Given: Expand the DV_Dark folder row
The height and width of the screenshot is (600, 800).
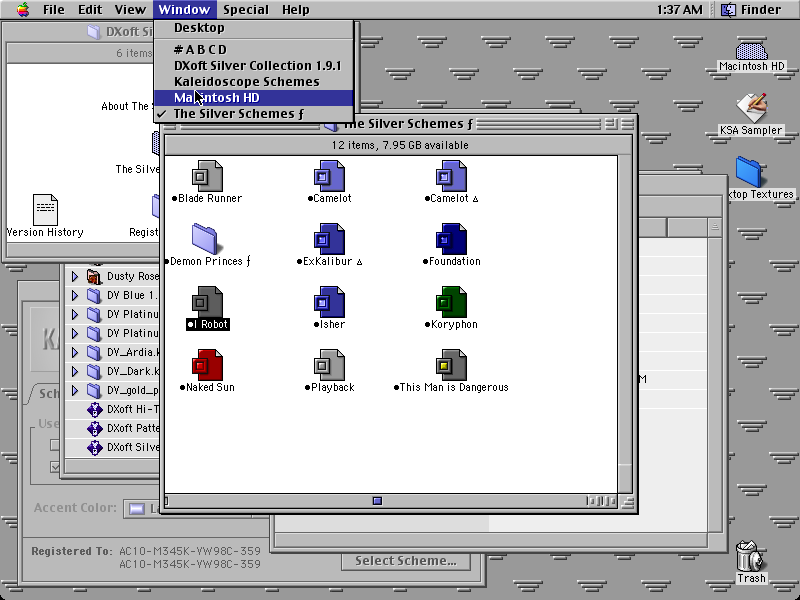Looking at the screenshot, I should (x=74, y=371).
